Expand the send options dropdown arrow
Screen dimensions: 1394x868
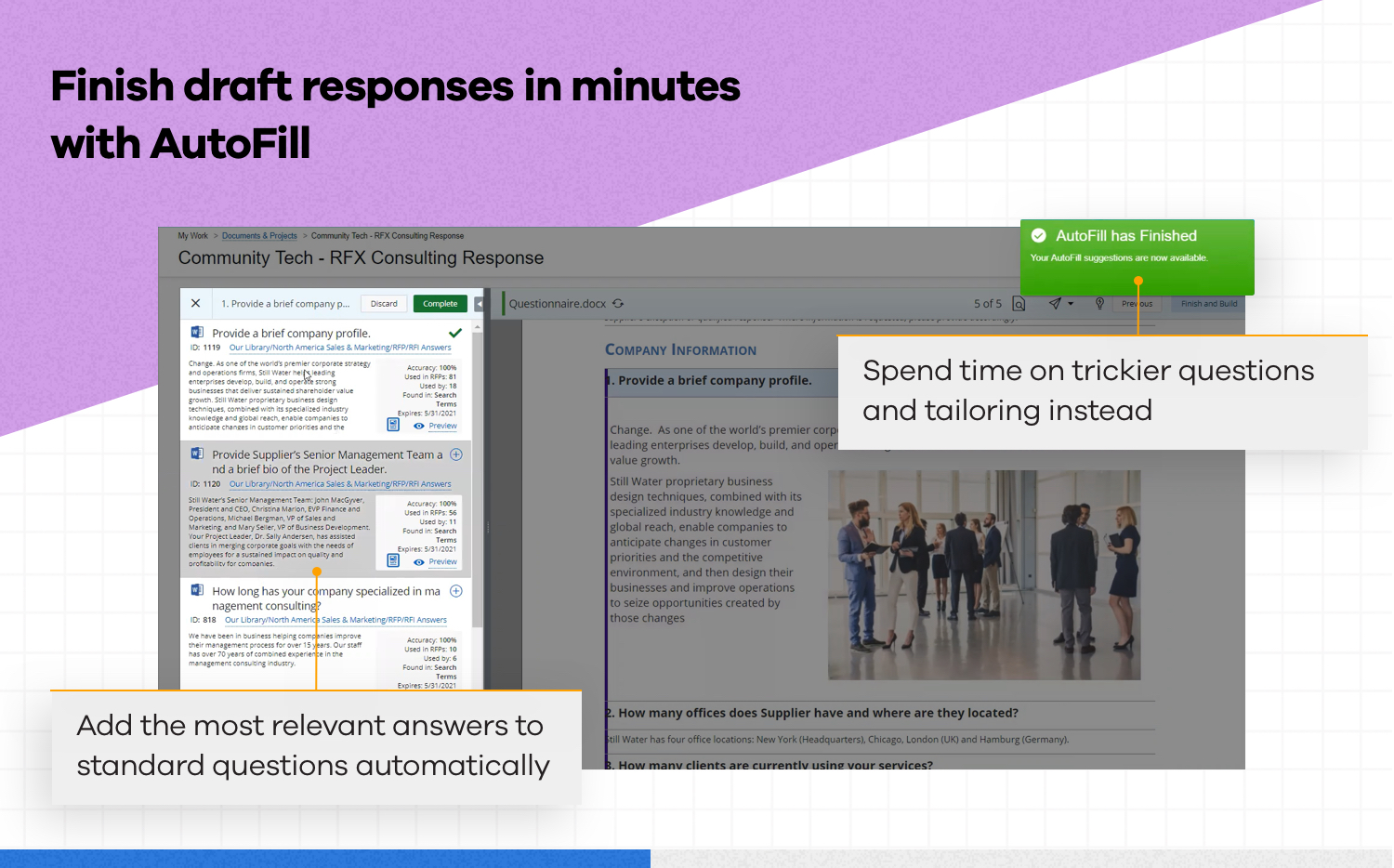coord(1071,304)
